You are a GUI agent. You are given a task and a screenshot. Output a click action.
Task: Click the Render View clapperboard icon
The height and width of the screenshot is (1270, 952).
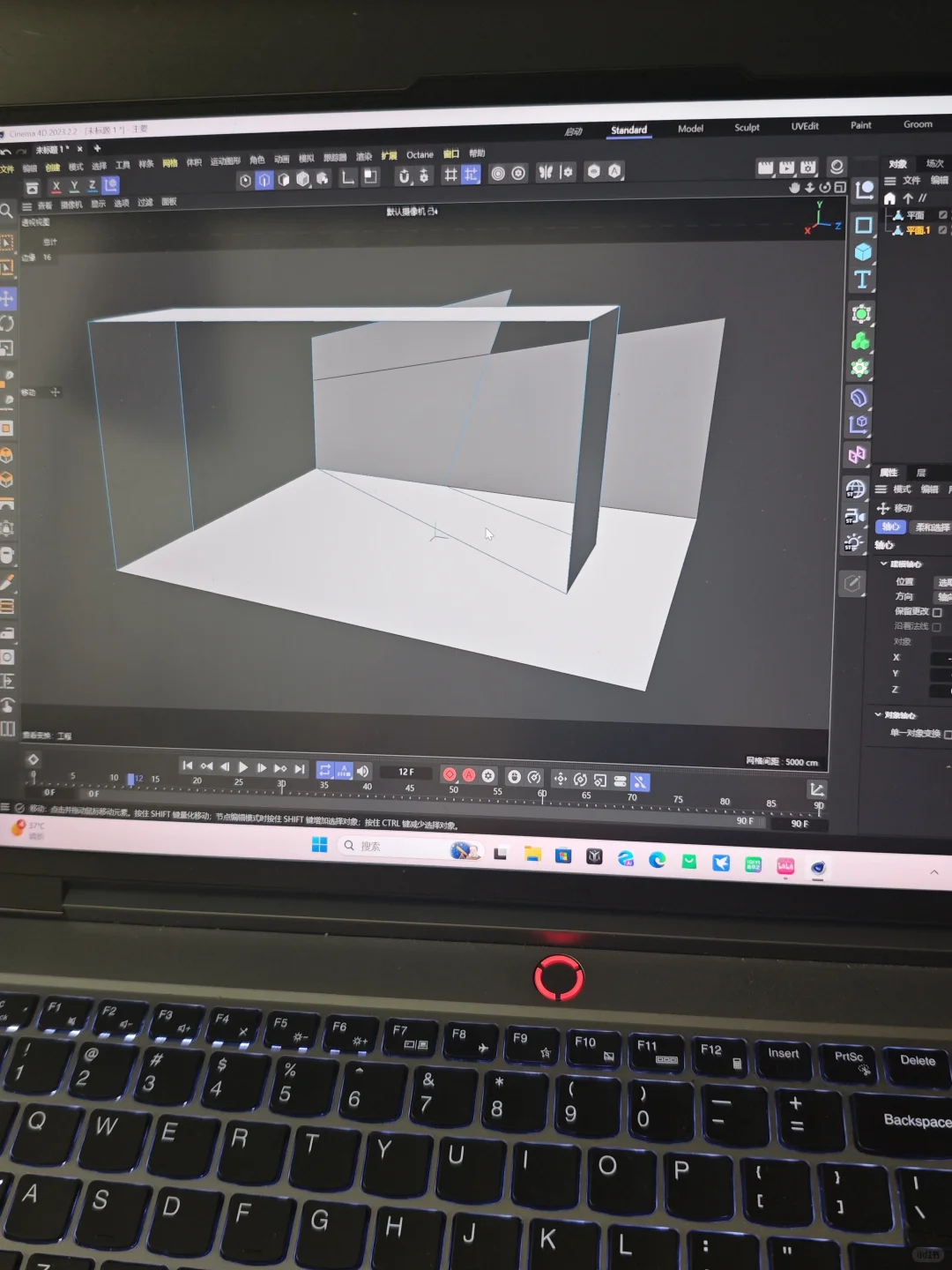[x=765, y=168]
